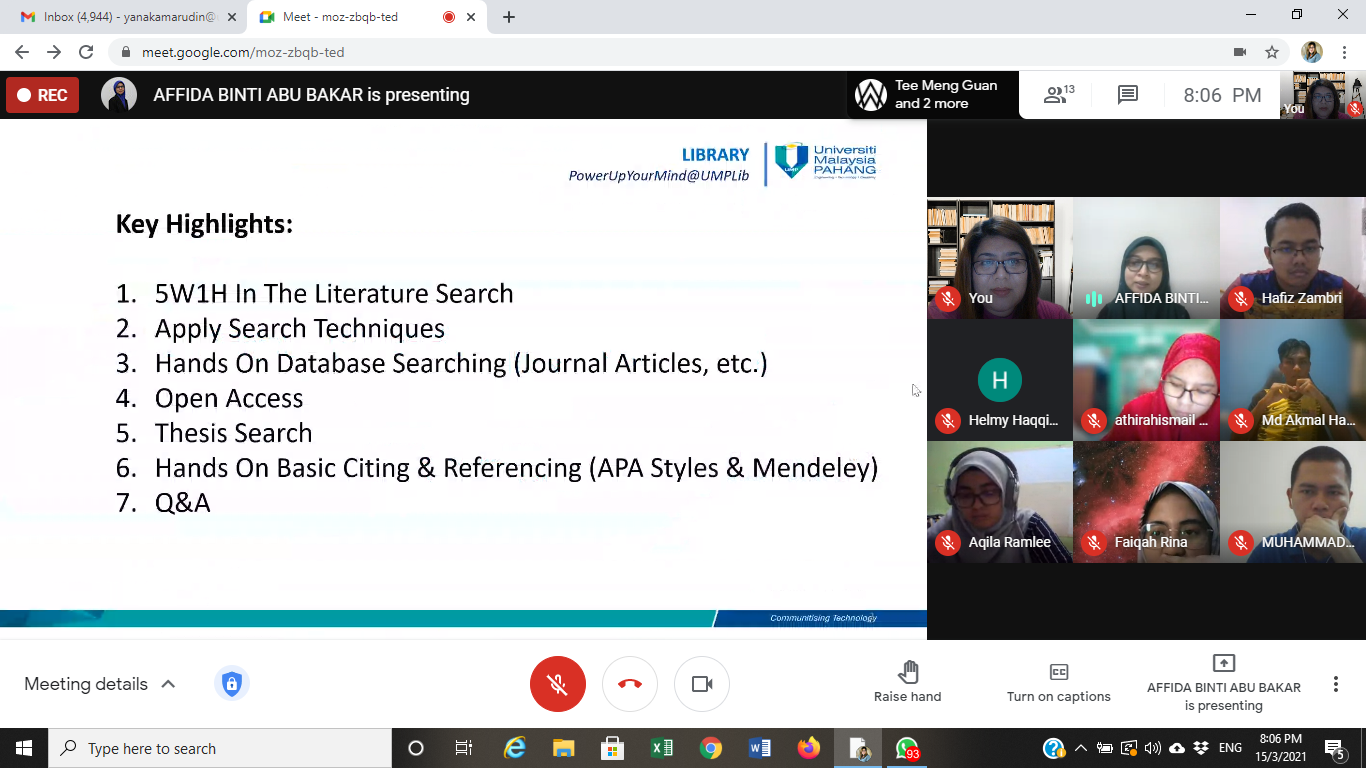Image resolution: width=1366 pixels, height=768 pixels.
Task: Click your self-view thumbnail at top right
Action: tap(1323, 95)
